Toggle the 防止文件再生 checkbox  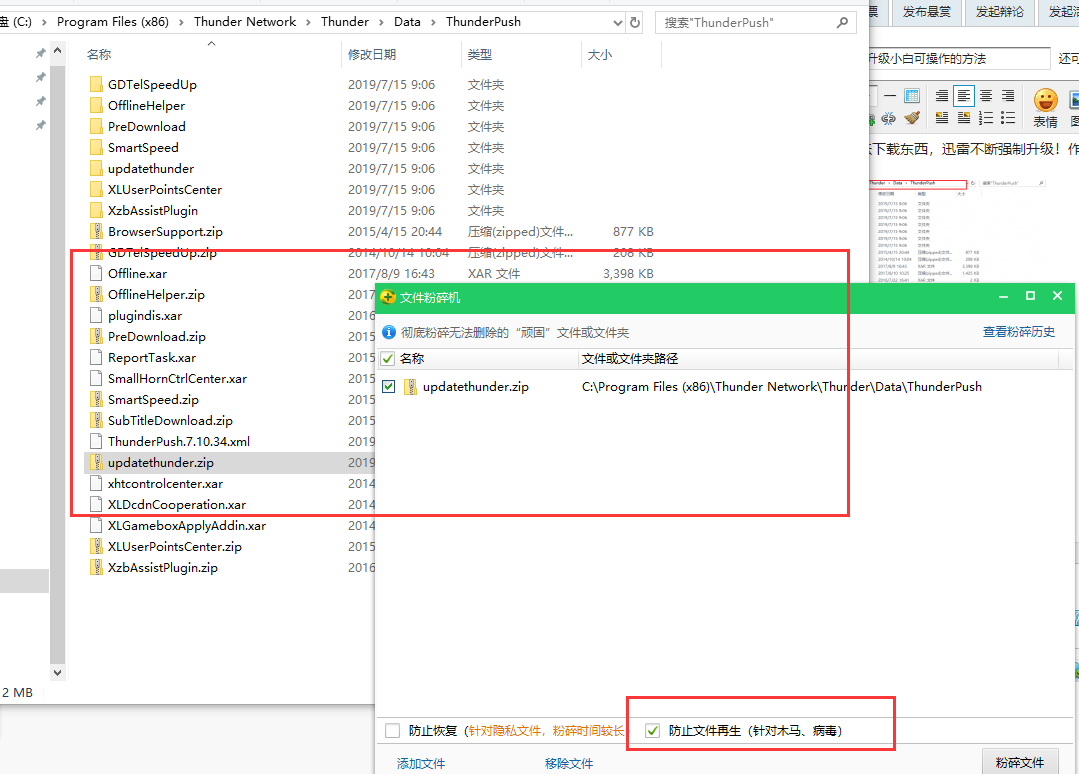coord(653,731)
